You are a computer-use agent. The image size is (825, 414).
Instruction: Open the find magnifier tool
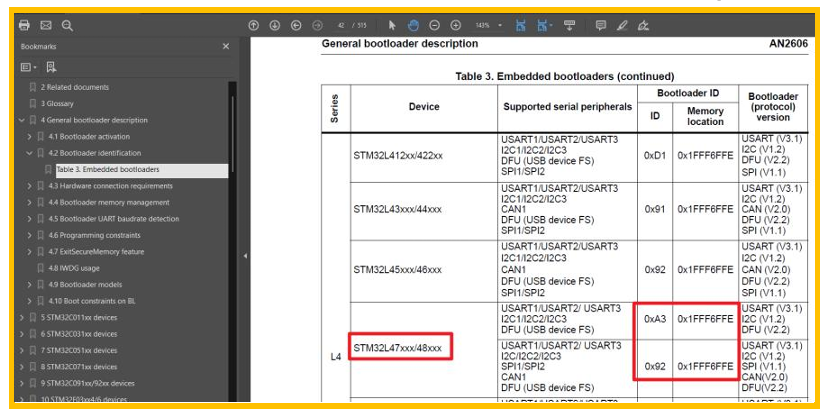tap(67, 25)
